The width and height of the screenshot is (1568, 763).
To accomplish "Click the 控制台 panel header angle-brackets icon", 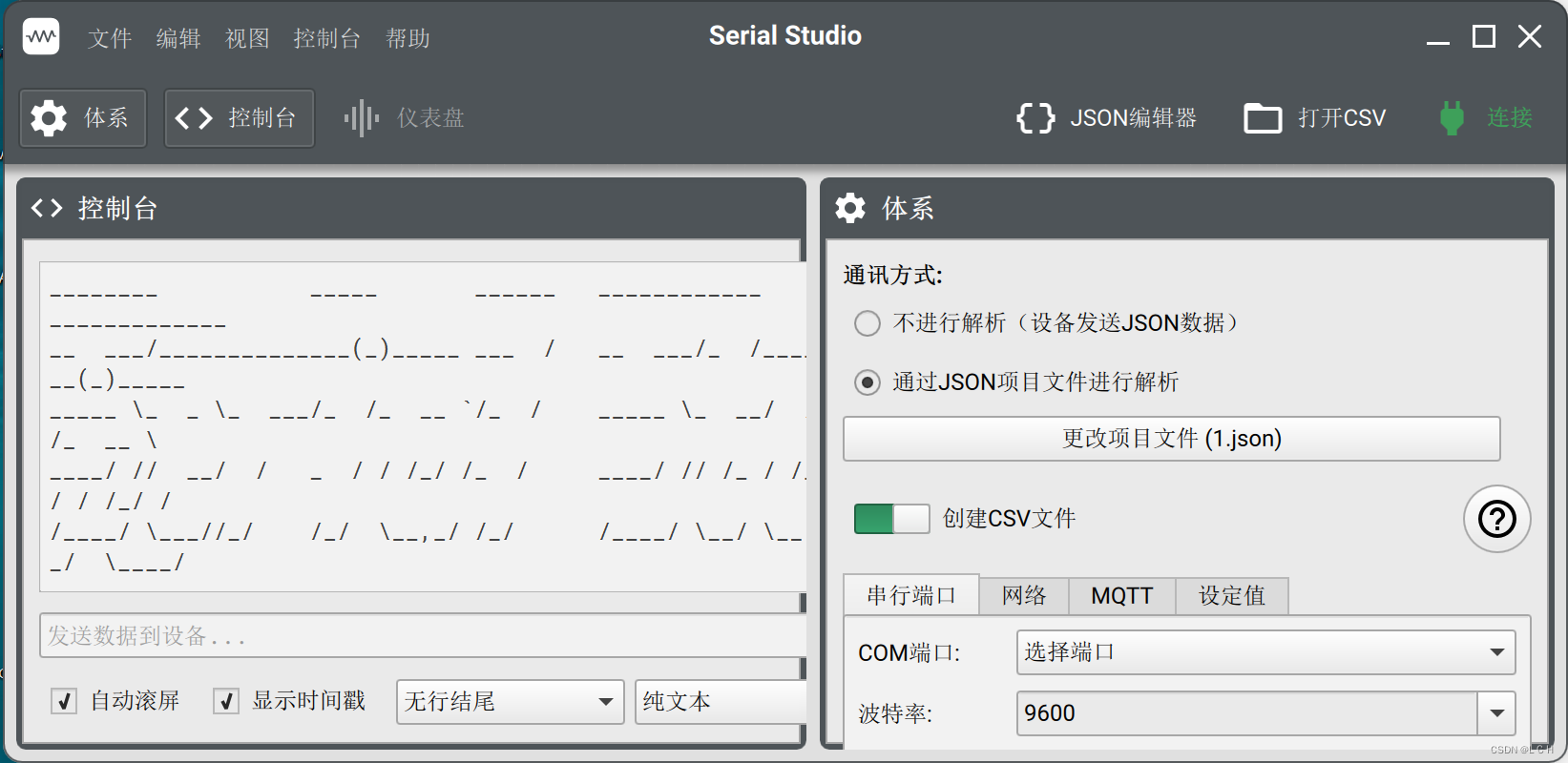I will point(47,208).
